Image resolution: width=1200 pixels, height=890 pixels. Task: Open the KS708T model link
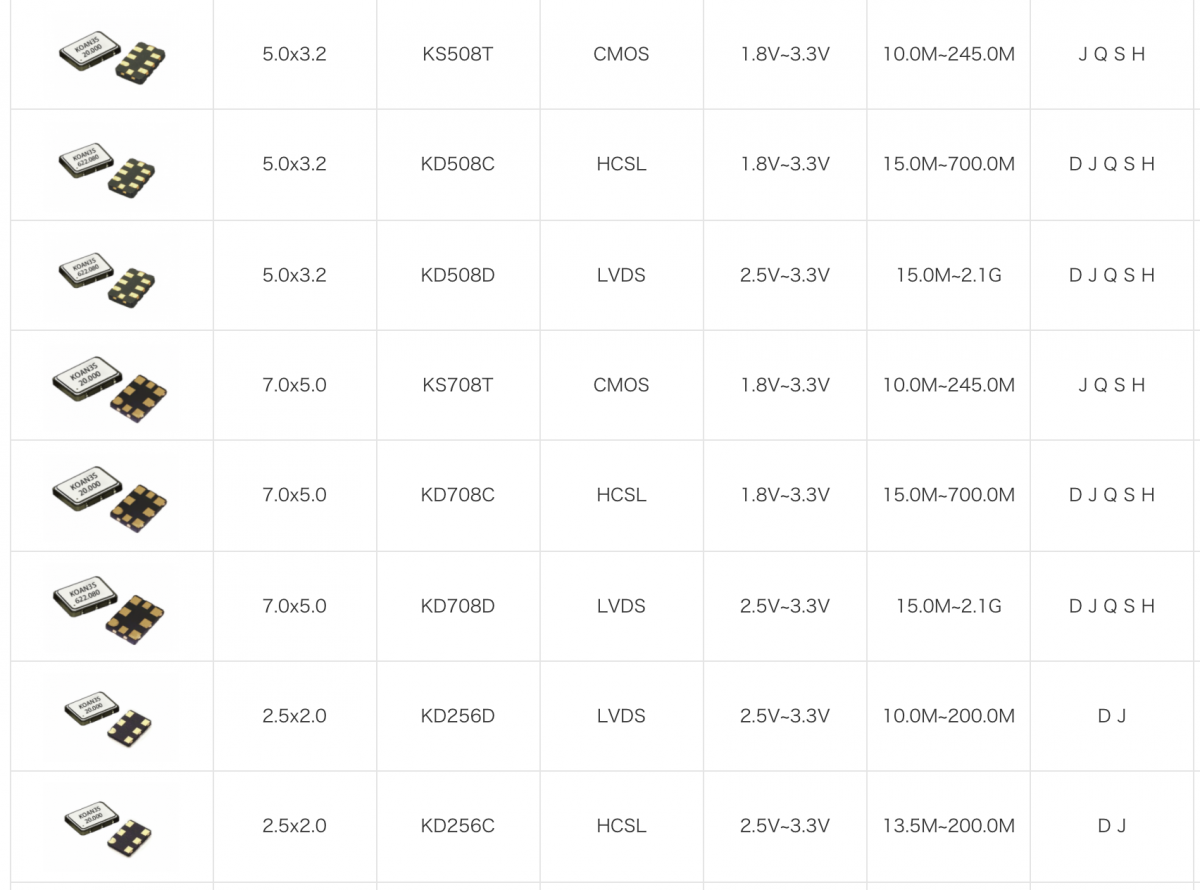[x=457, y=385]
